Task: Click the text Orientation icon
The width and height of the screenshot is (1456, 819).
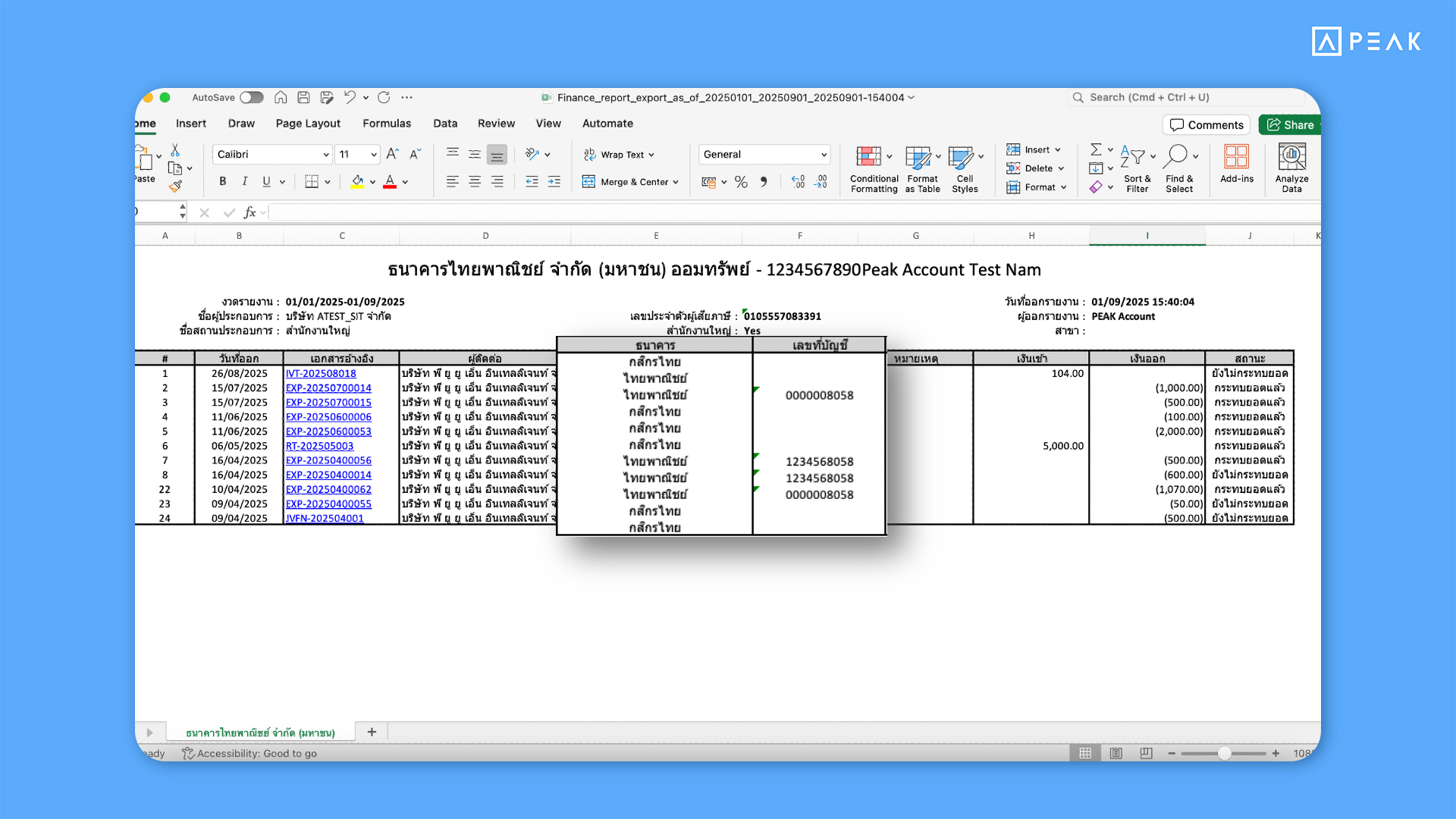Action: 532,154
